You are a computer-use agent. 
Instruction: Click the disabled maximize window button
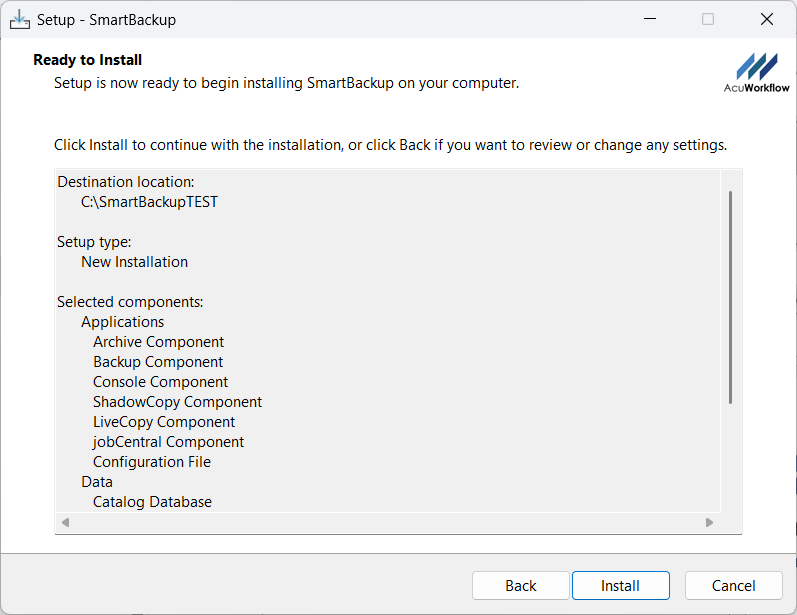[x=708, y=19]
